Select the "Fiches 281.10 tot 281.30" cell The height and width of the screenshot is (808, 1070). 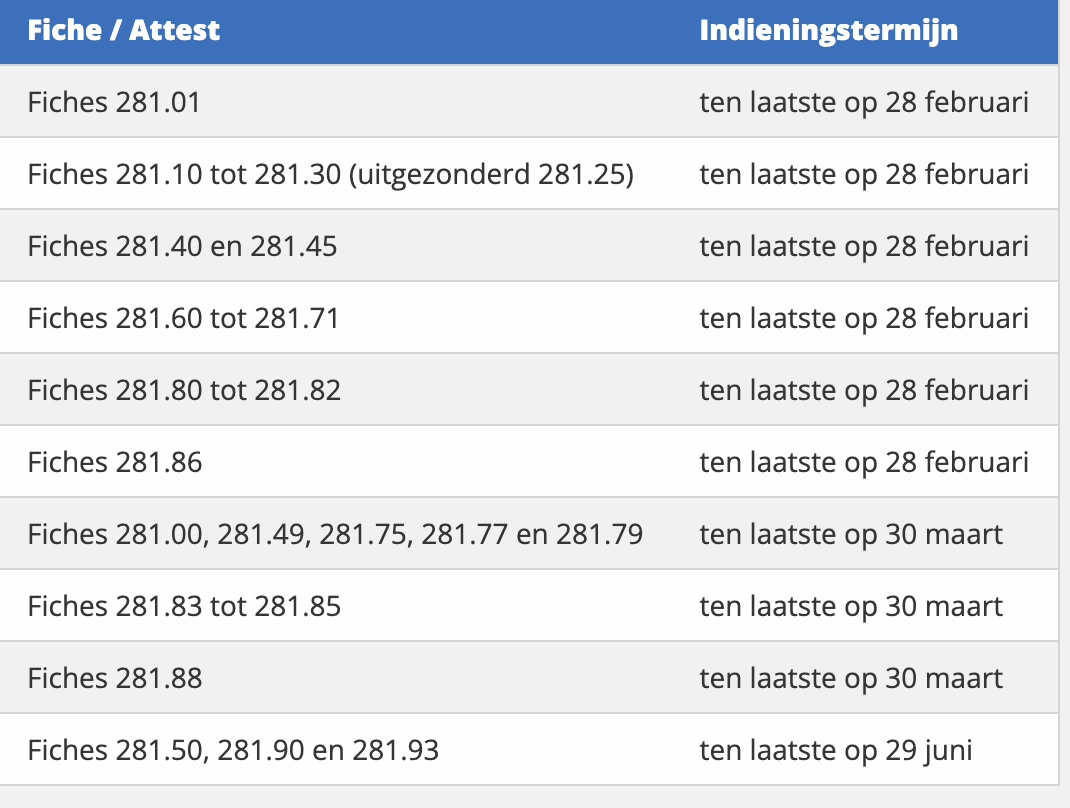[330, 175]
